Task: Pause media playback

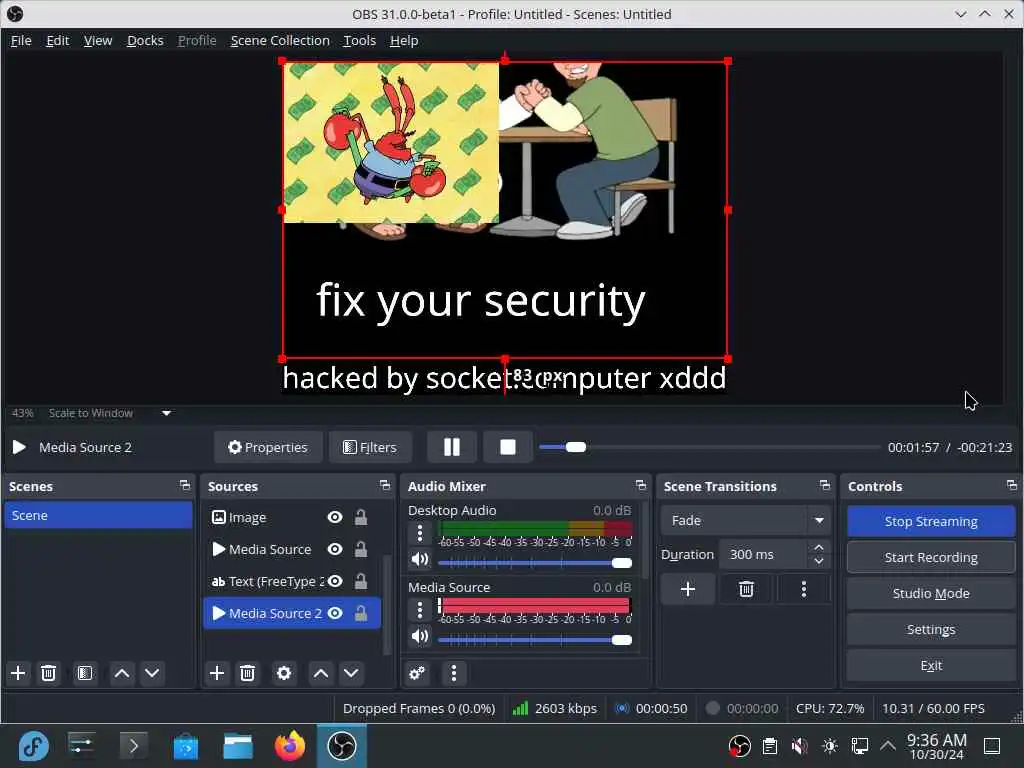Action: pyautogui.click(x=452, y=447)
